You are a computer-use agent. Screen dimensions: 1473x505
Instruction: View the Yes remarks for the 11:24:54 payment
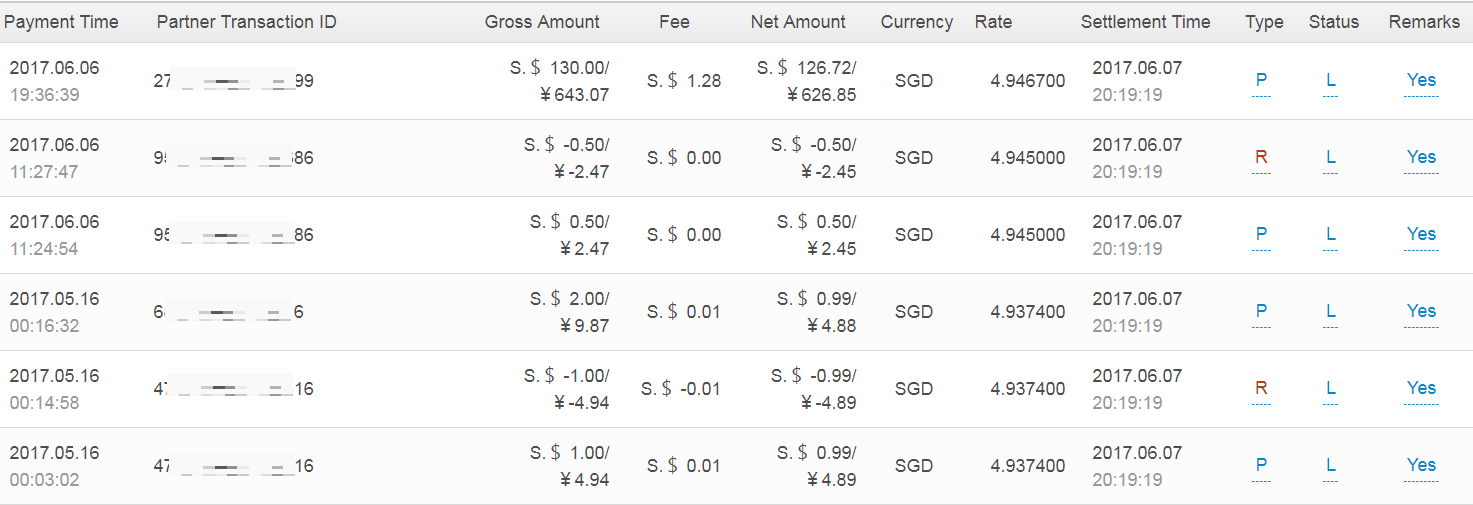(x=1421, y=234)
